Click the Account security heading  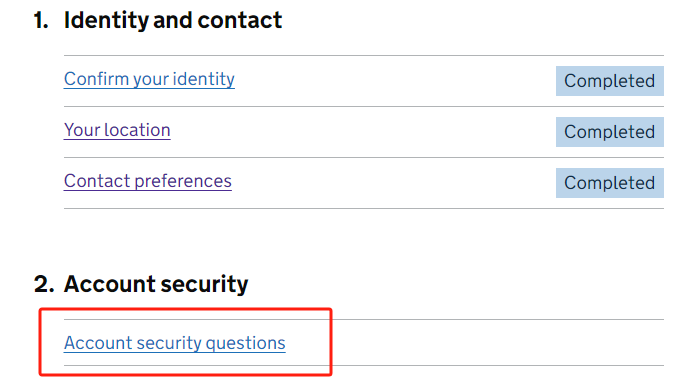coord(156,284)
